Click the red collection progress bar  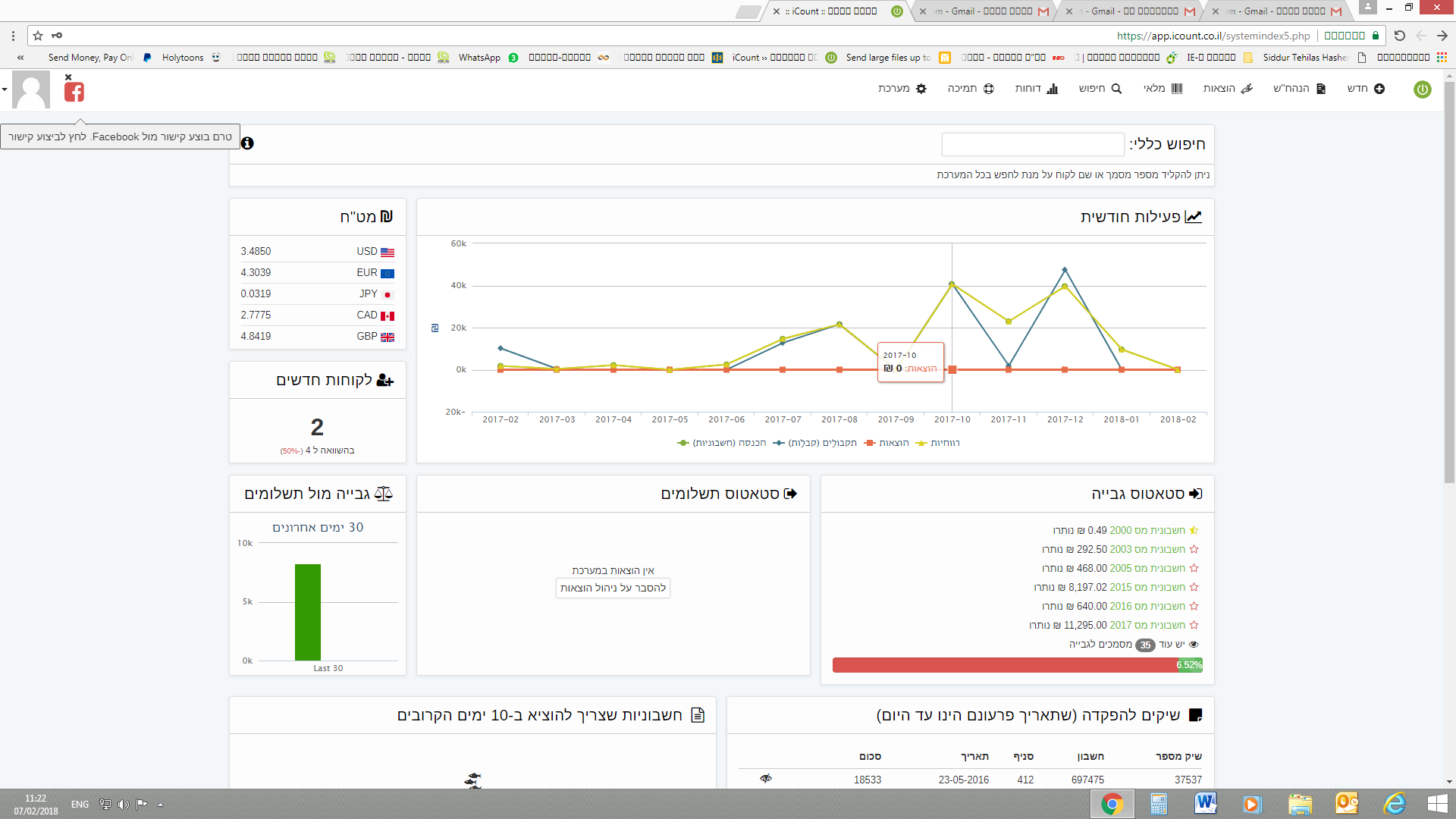coord(1004,665)
